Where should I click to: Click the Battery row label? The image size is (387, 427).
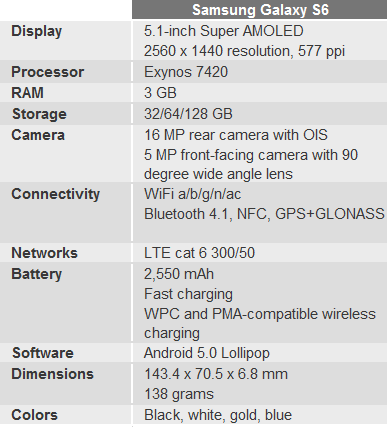click(37, 274)
